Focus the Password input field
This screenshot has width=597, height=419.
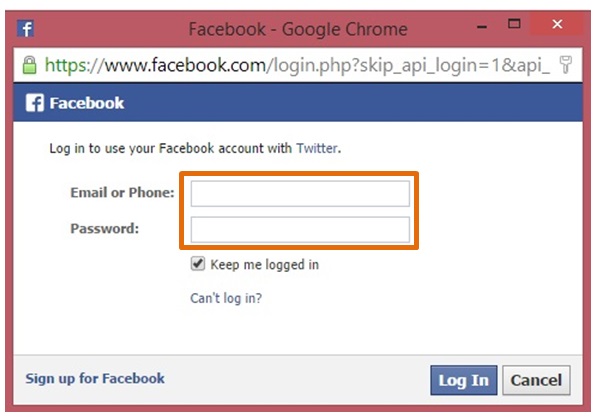300,230
